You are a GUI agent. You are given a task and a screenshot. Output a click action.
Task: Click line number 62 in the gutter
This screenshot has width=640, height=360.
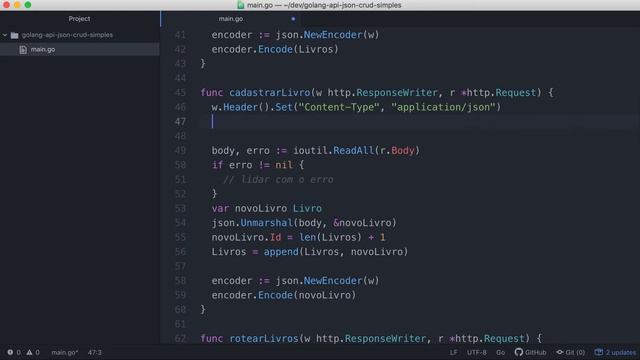click(x=180, y=338)
